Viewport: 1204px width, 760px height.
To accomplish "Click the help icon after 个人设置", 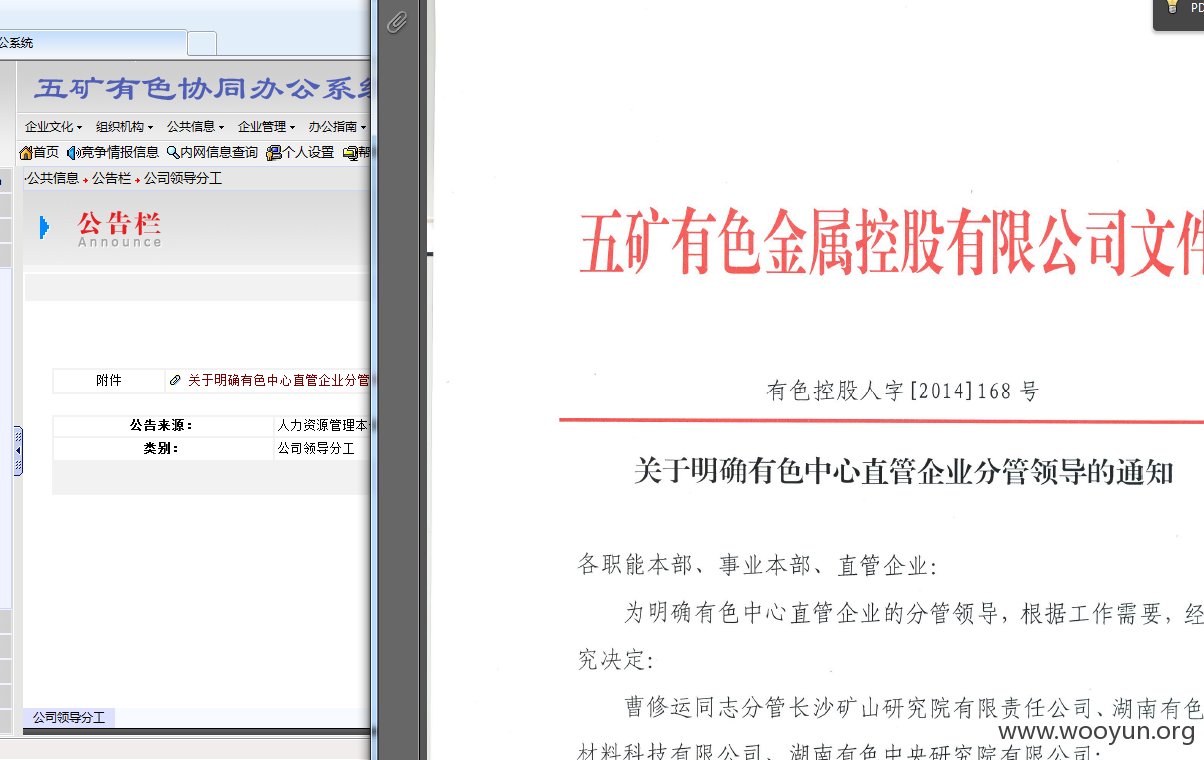I will coord(350,153).
